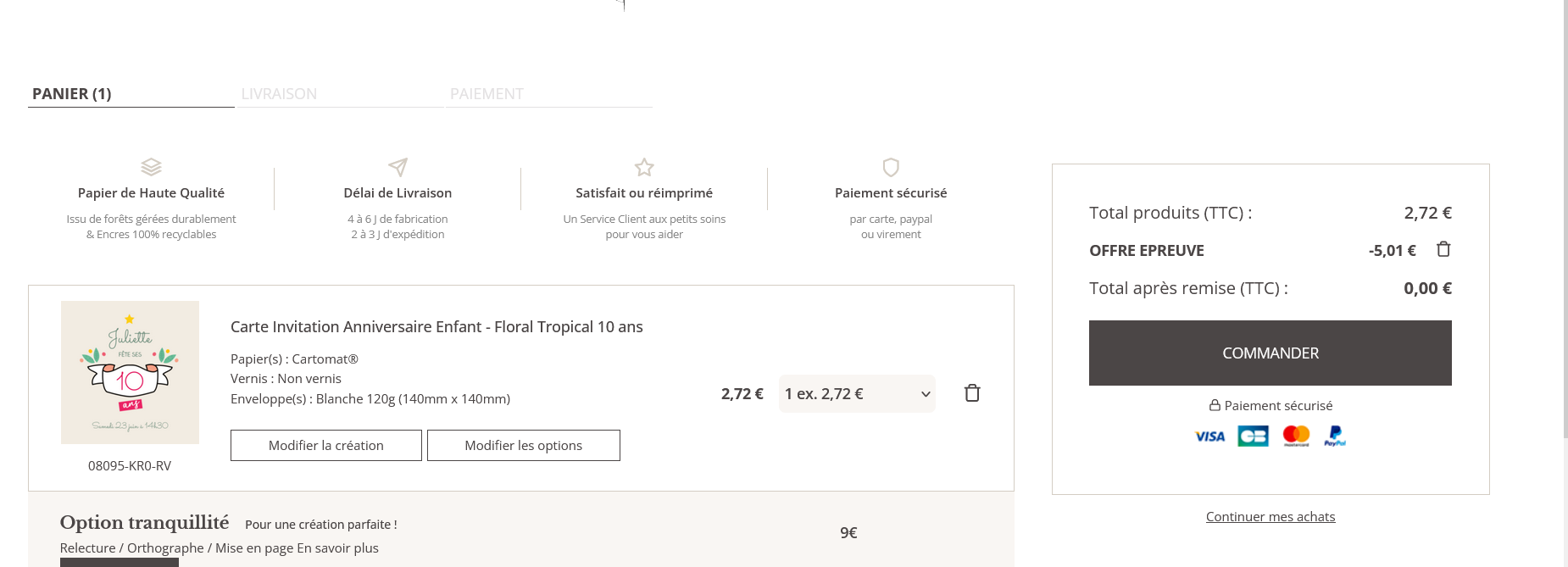1568x567 pixels.
Task: Click the paper layers quality icon
Action: [151, 167]
